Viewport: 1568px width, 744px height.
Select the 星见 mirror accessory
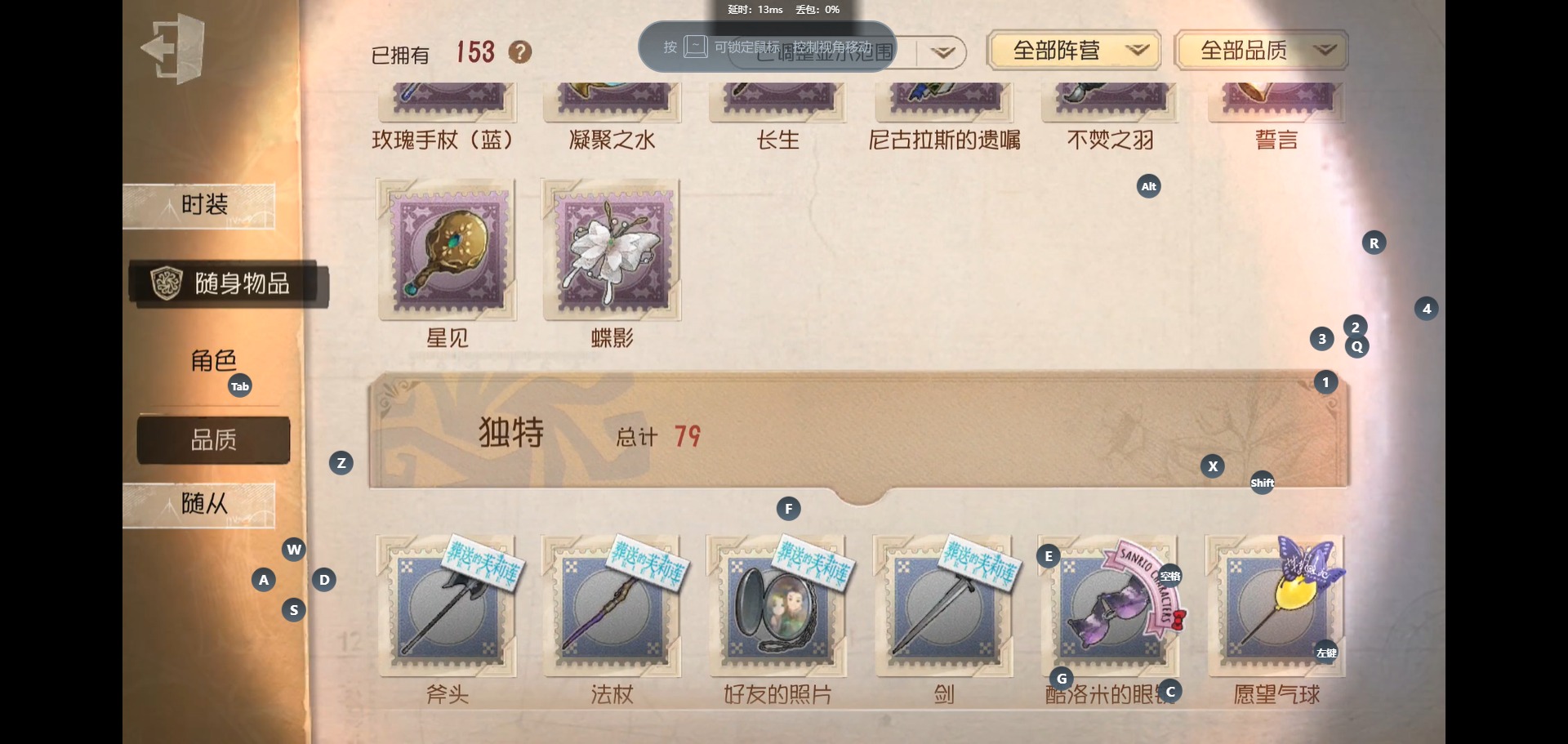pyautogui.click(x=447, y=250)
